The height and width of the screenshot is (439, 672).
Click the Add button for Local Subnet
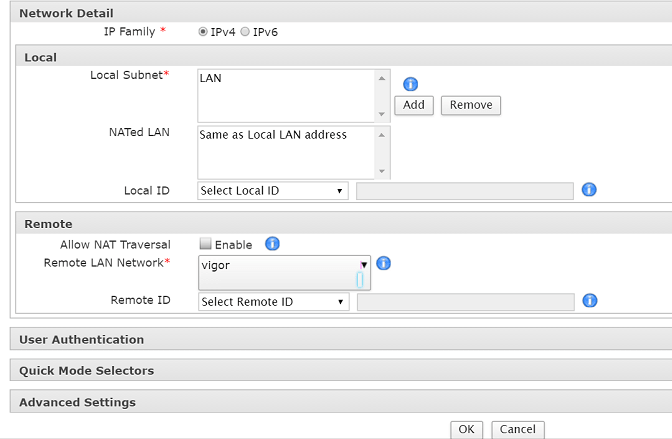pyautogui.click(x=414, y=105)
